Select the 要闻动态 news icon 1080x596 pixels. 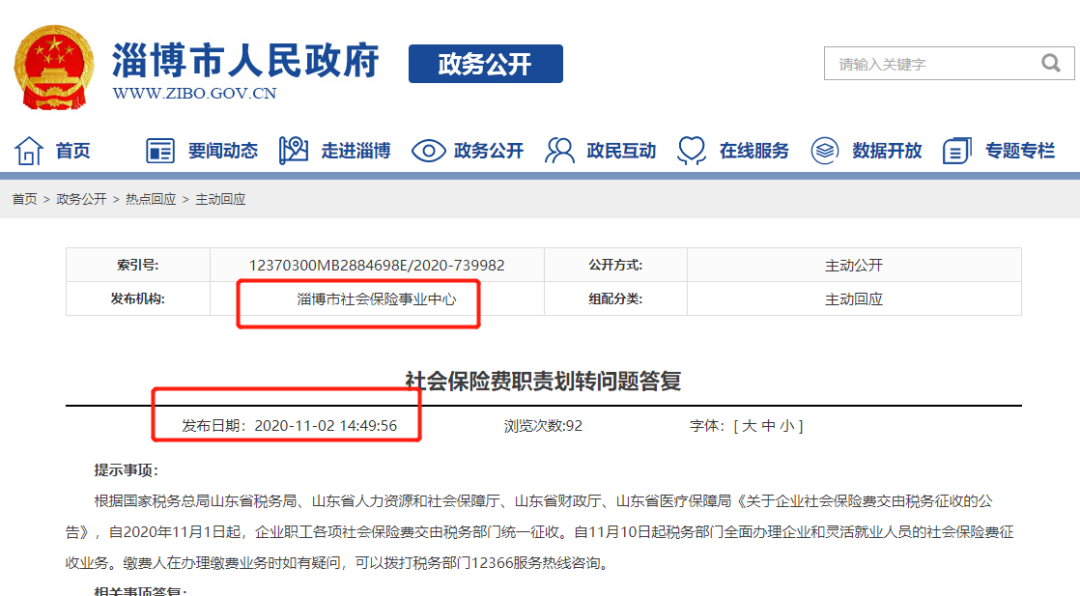(159, 149)
